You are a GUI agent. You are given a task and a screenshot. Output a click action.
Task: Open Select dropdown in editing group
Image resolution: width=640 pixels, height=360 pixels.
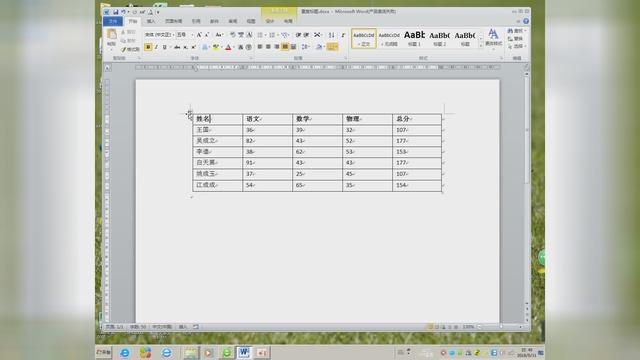[x=517, y=47]
